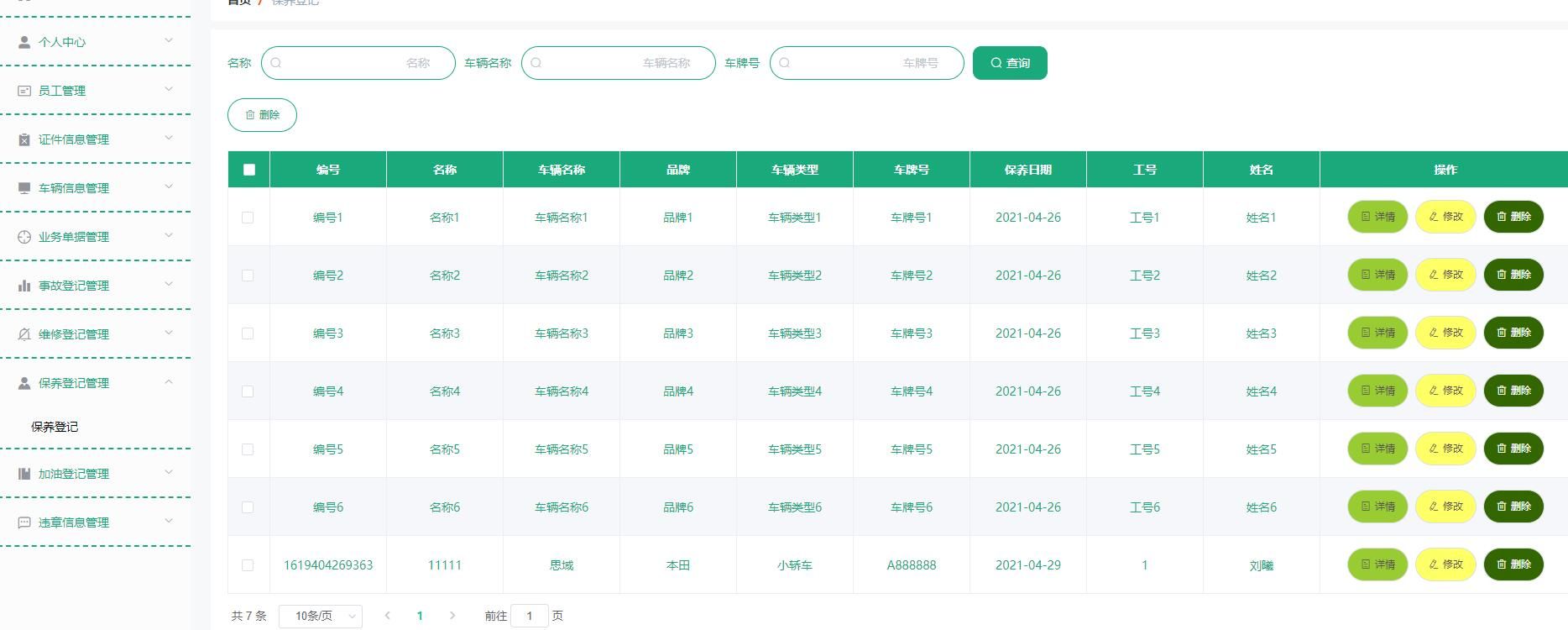Expand the 证件信息管理 menu chevron
Image resolution: width=1568 pixels, height=630 pixels.
coord(169,138)
